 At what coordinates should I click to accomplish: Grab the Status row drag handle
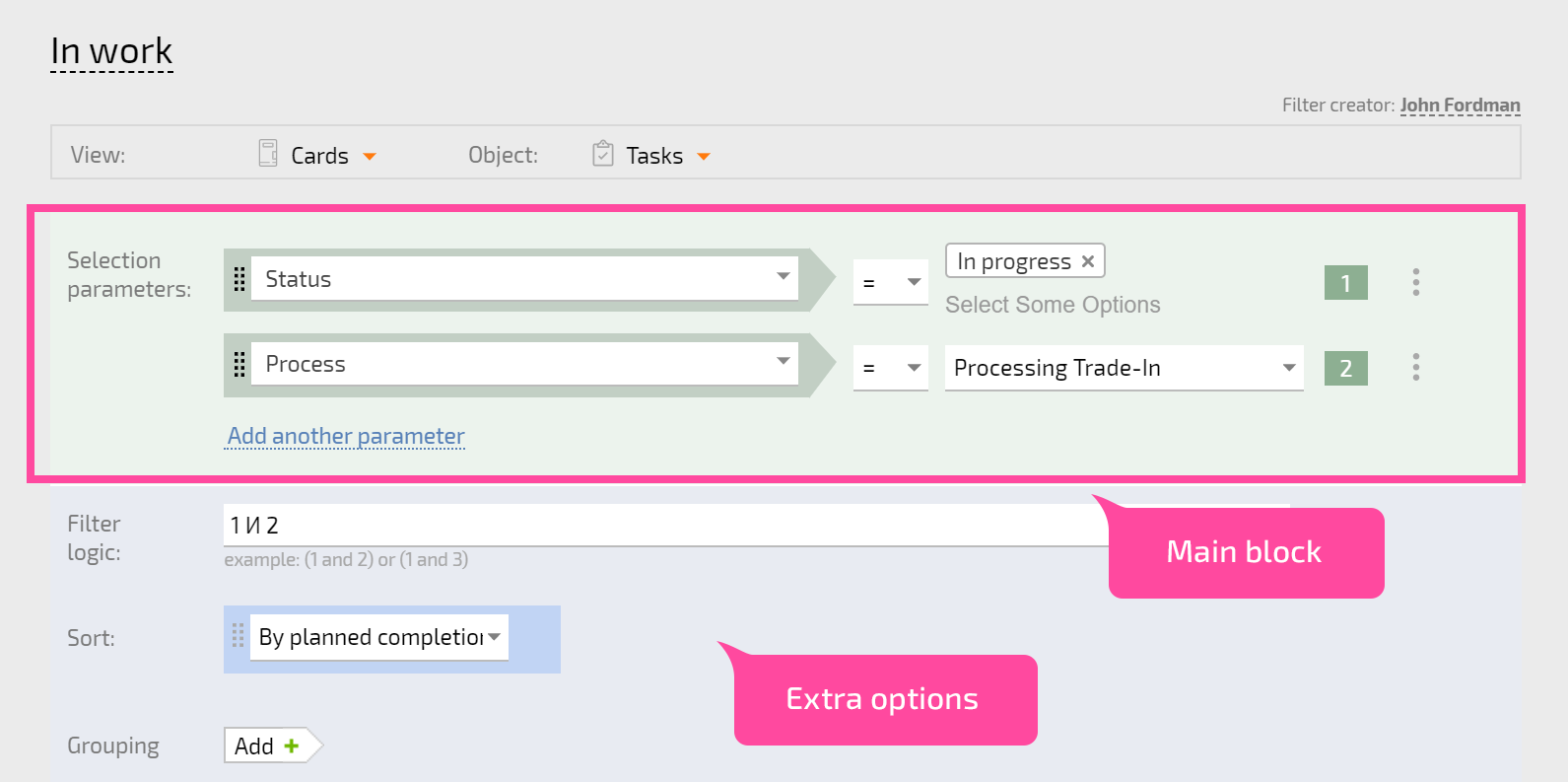coord(239,279)
